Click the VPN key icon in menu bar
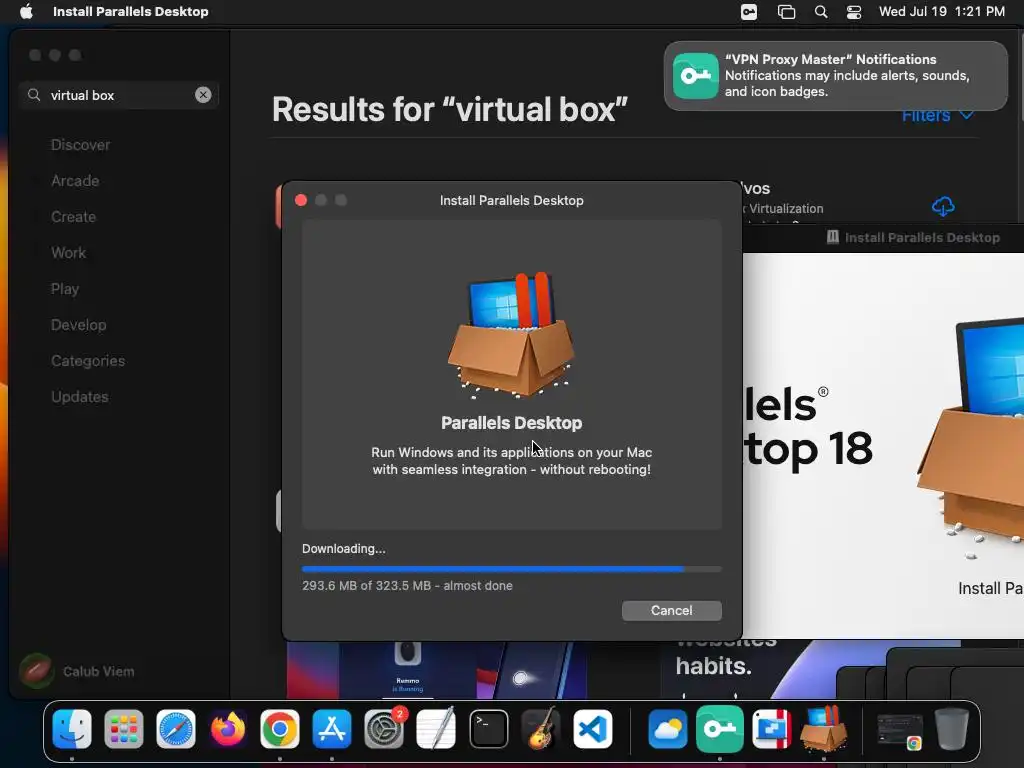This screenshot has height=768, width=1024. (x=749, y=12)
